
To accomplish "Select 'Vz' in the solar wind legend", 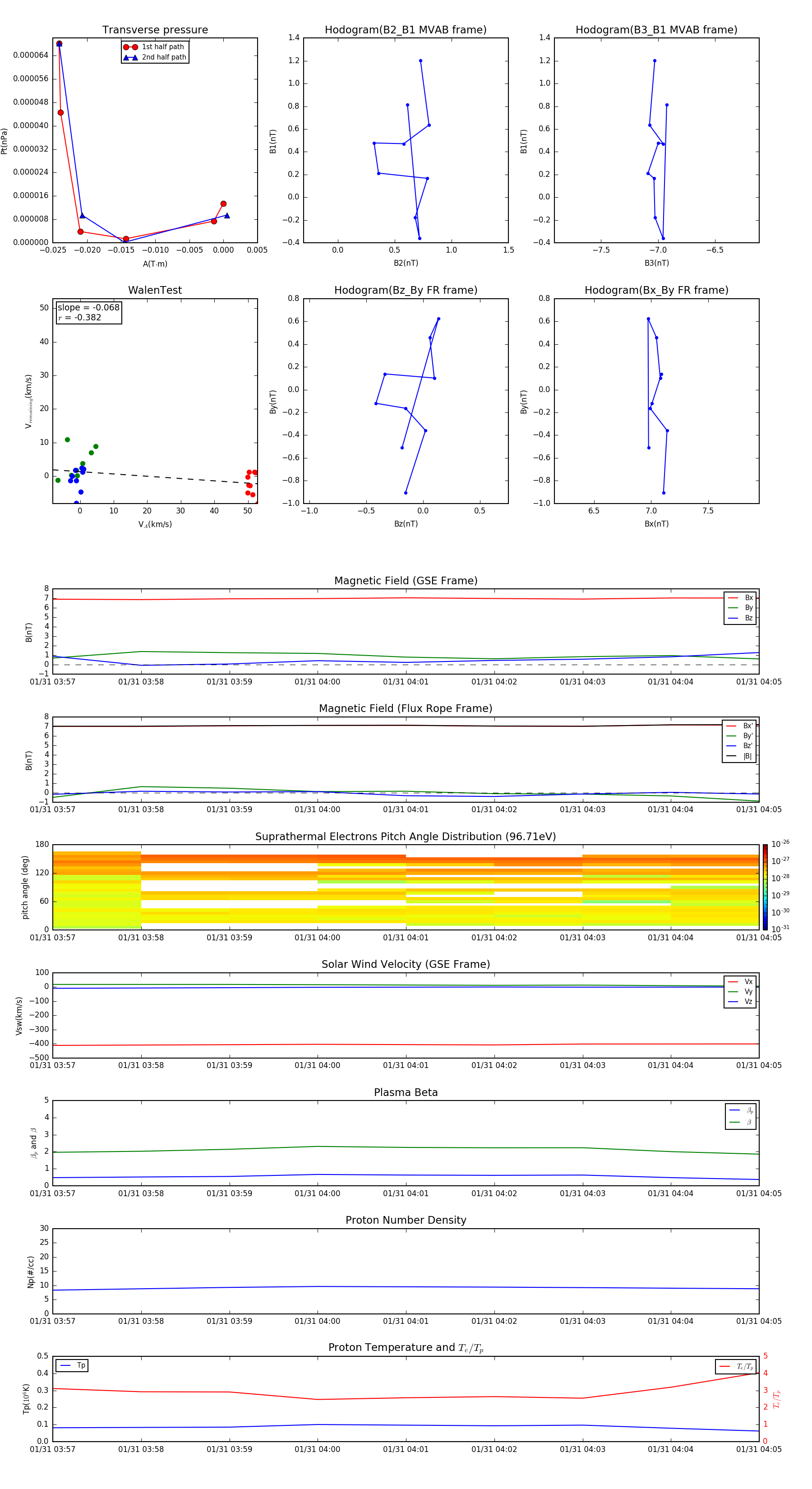I will coord(741,1002).
